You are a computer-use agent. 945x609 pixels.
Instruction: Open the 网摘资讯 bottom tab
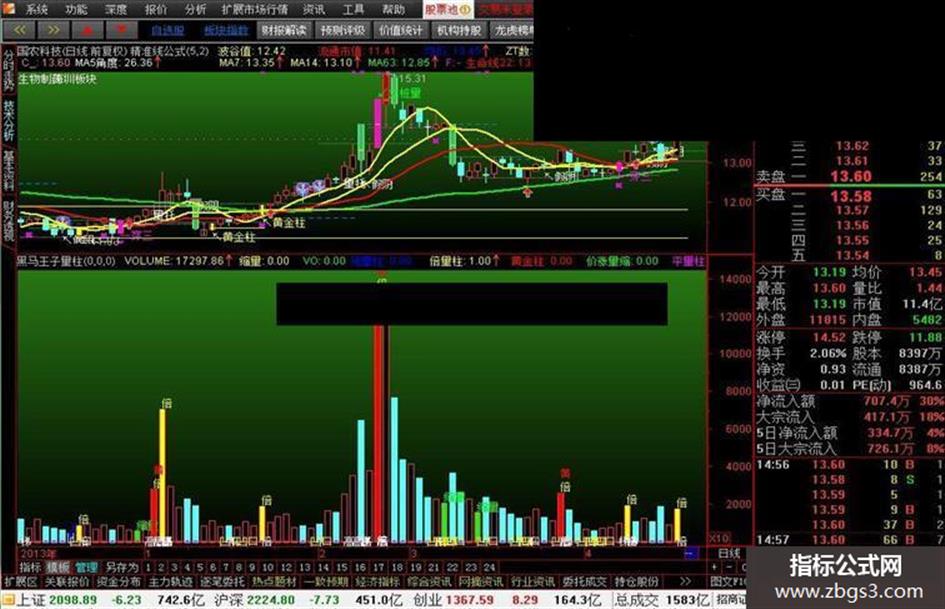[x=481, y=582]
